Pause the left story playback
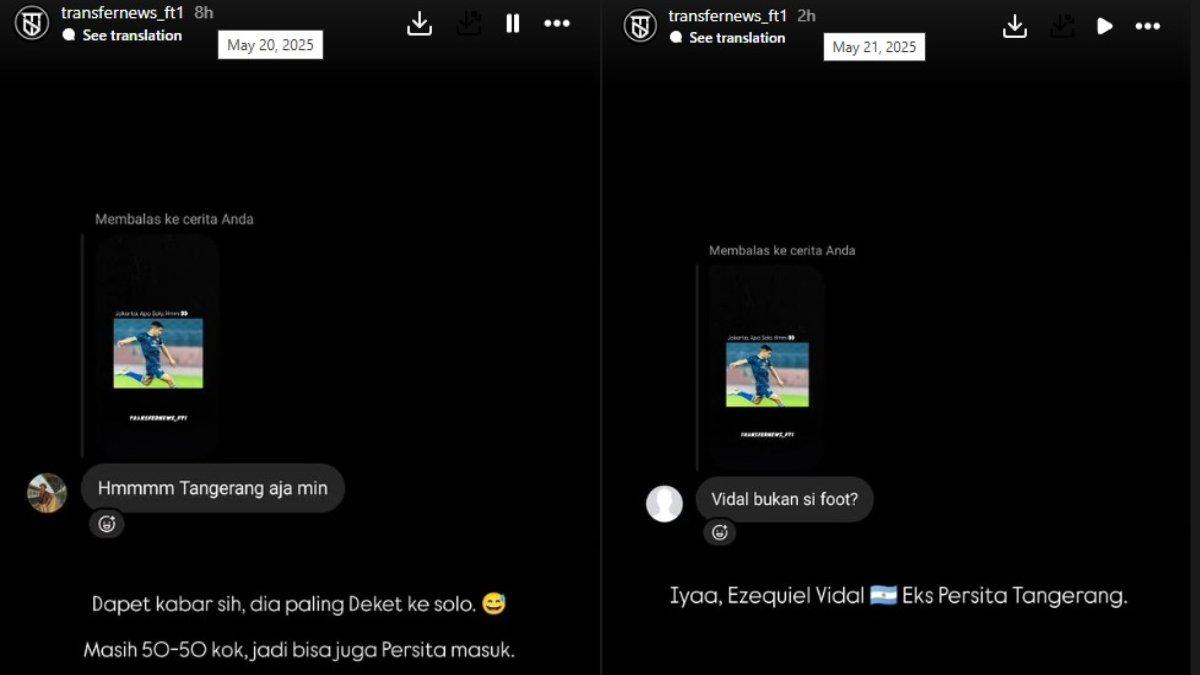The image size is (1200, 675). [x=512, y=24]
